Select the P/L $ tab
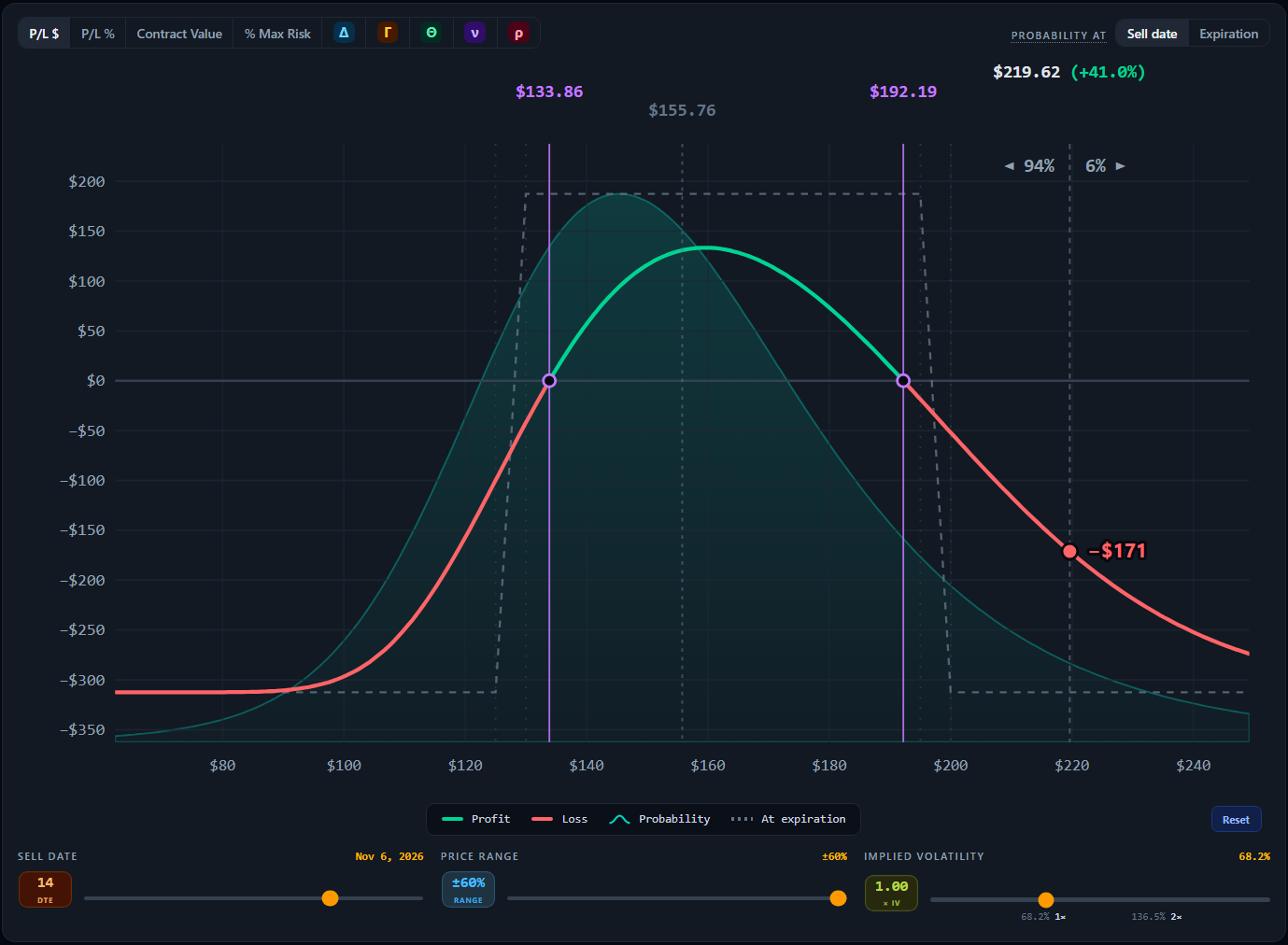This screenshot has height=945, width=1288. coord(44,34)
